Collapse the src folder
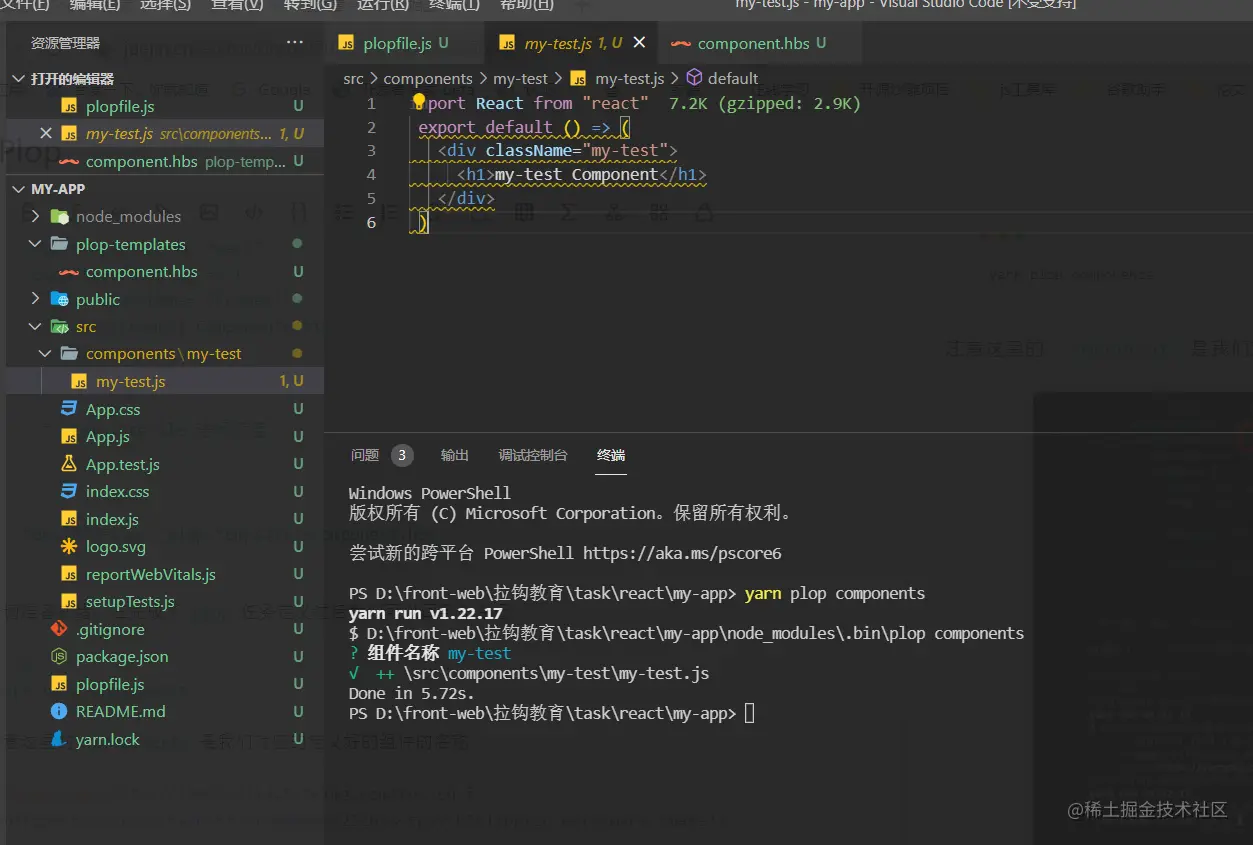Screen dimensions: 1253x845 tap(36, 326)
